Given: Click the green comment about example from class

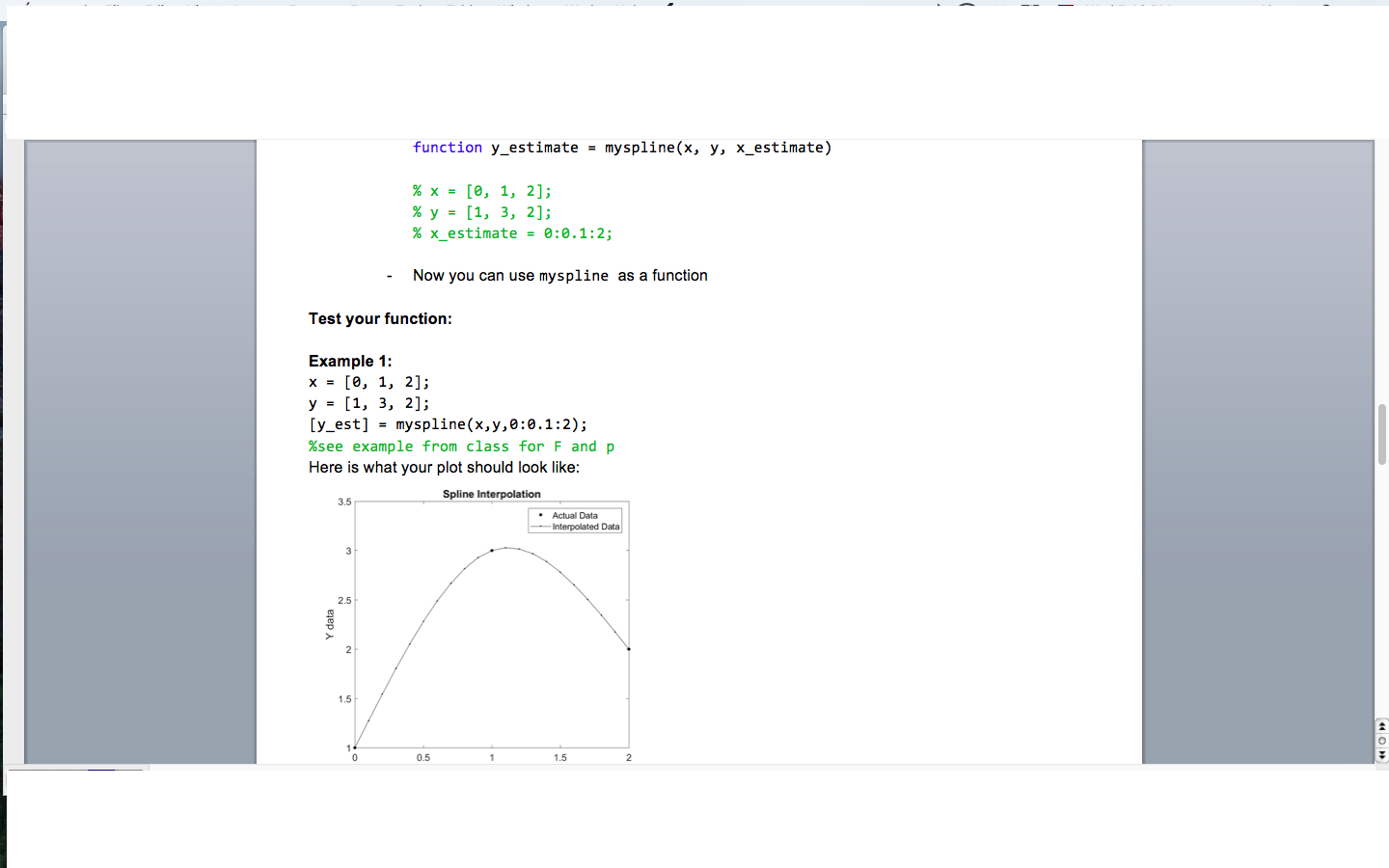Looking at the screenshot, I should [461, 446].
